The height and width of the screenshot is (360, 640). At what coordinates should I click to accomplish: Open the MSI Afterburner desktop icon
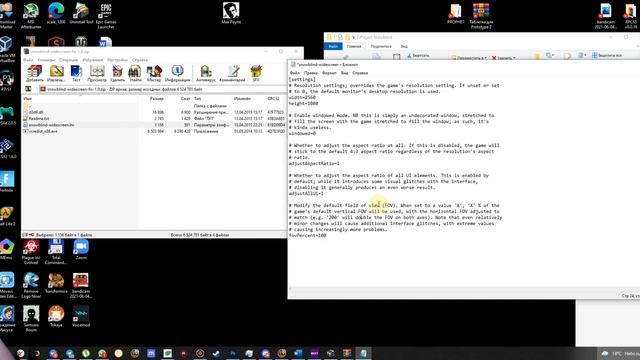tap(31, 16)
